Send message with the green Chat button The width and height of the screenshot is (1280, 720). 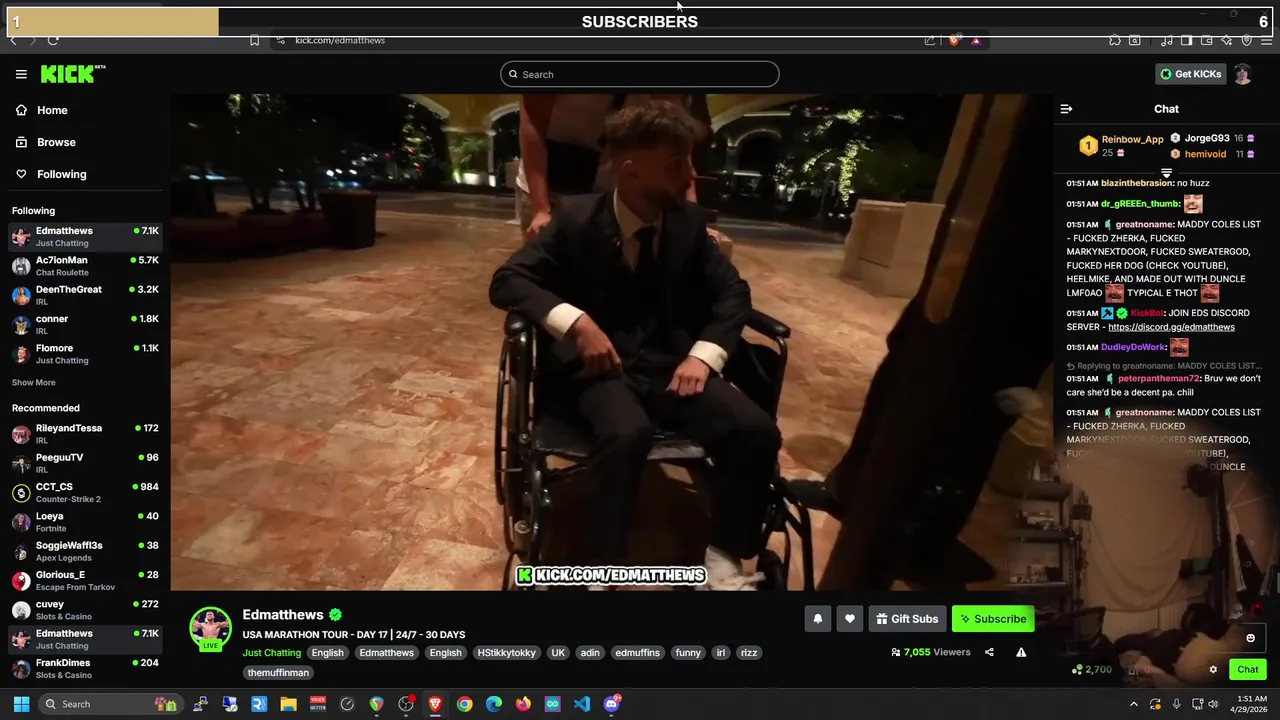coord(1248,670)
